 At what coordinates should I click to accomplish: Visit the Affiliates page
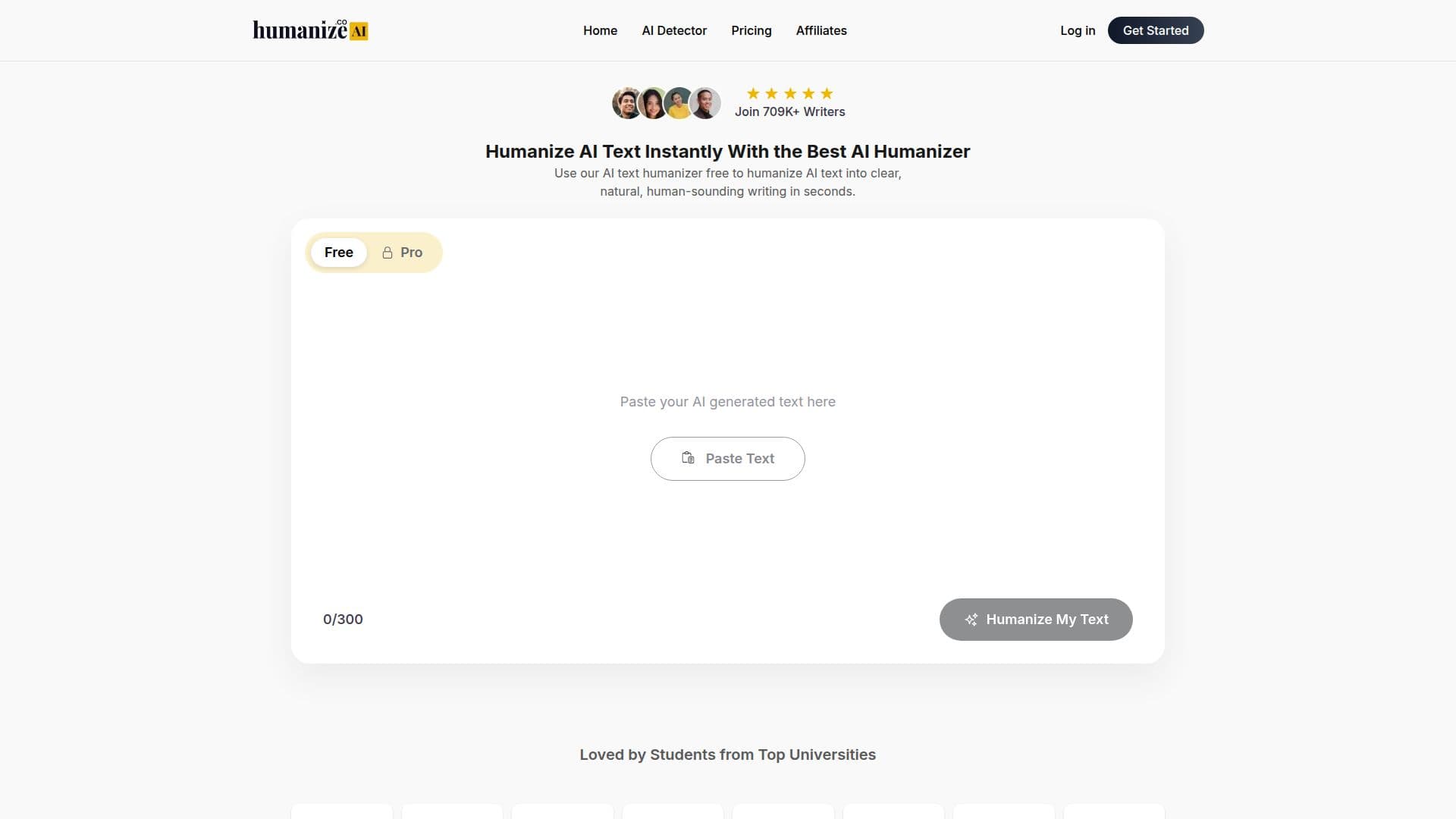821,30
